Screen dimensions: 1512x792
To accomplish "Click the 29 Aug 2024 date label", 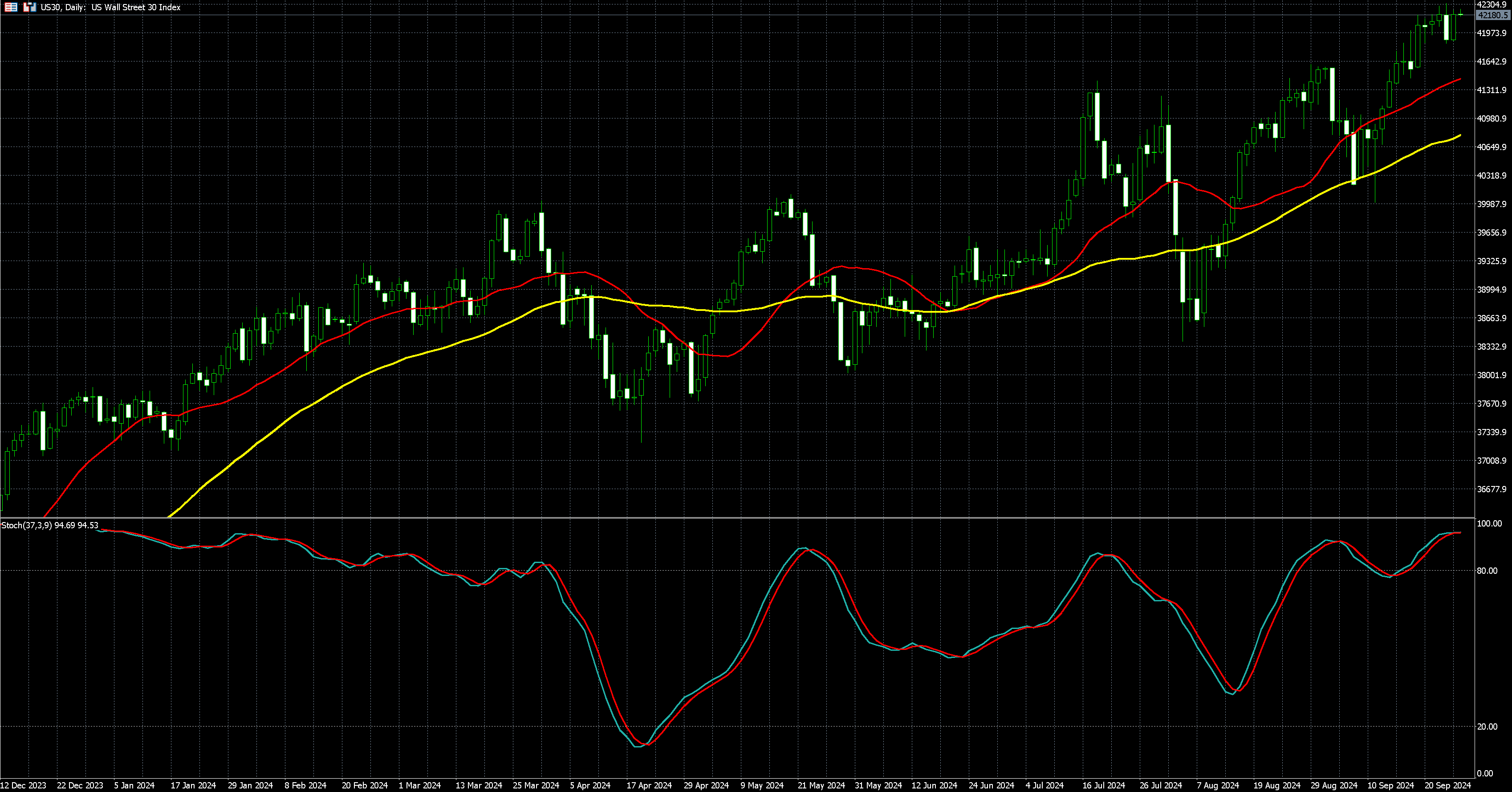I will point(1334,786).
